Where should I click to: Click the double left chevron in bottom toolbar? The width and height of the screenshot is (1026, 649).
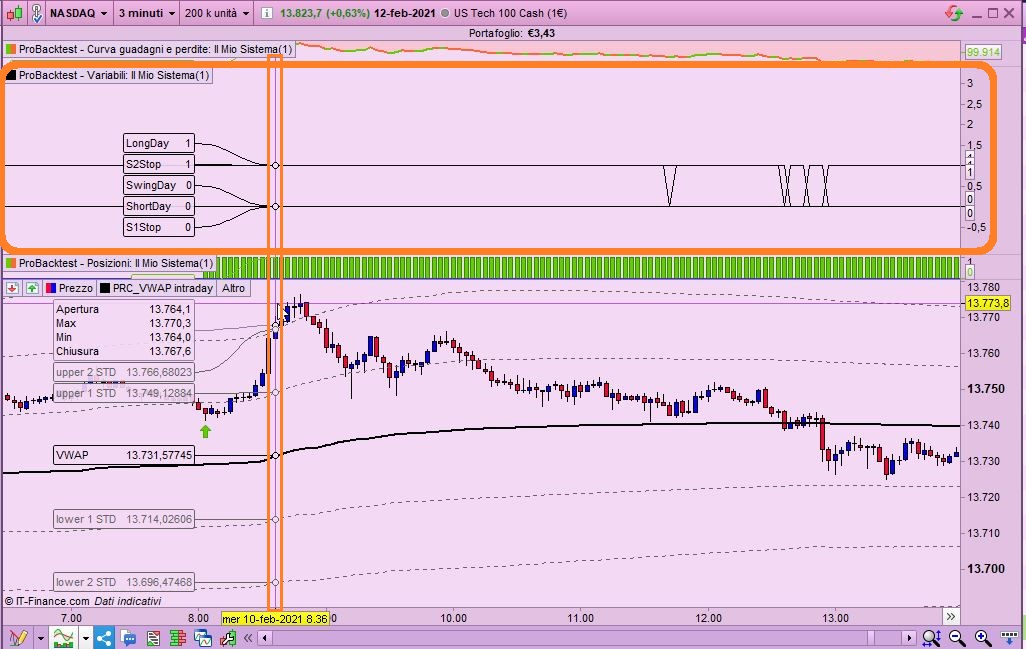[x=248, y=638]
